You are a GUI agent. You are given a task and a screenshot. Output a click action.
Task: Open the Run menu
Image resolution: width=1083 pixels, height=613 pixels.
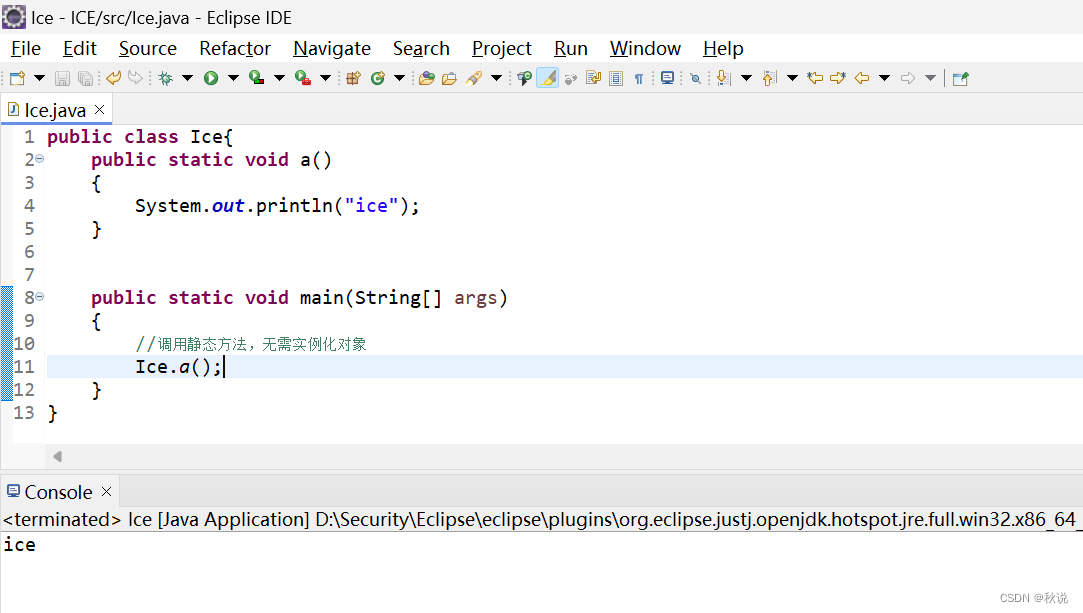pos(571,48)
